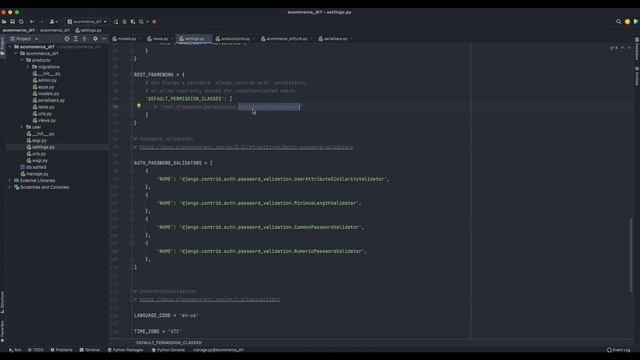640x360 pixels.
Task: Click the editor vertical scrollbar thumb
Action: point(631,255)
